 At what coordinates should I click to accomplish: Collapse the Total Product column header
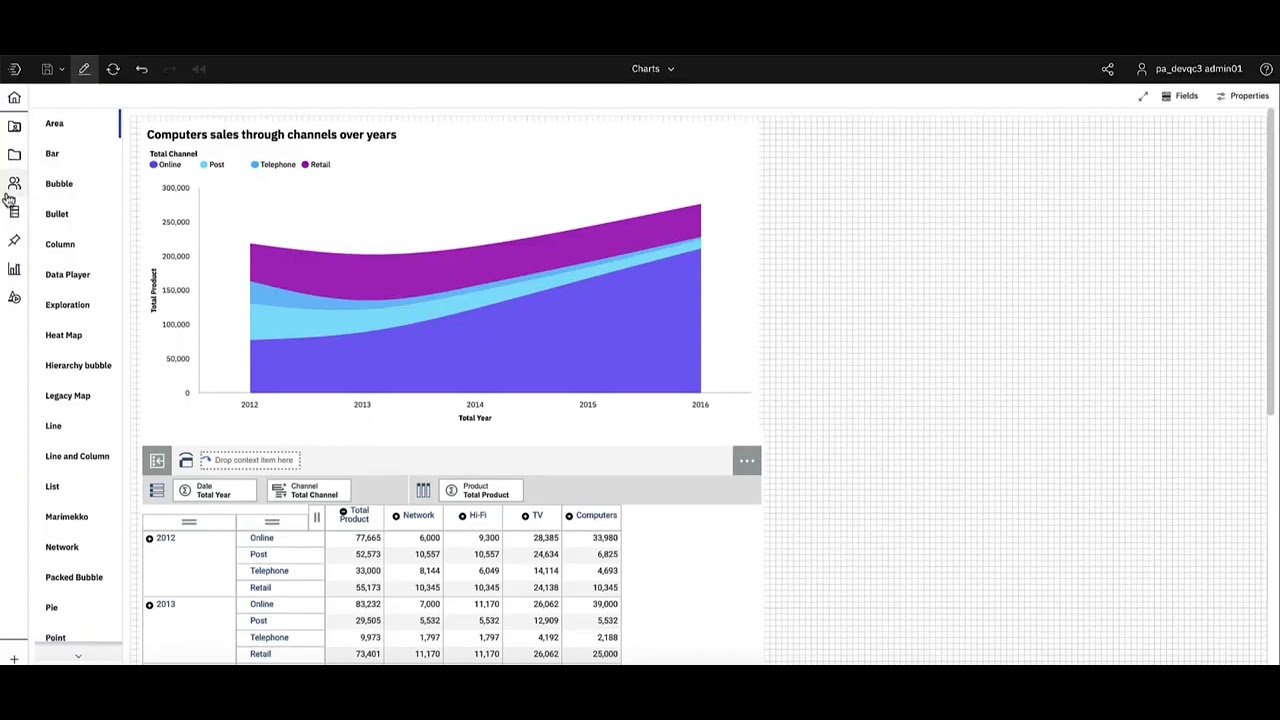[x=343, y=512]
